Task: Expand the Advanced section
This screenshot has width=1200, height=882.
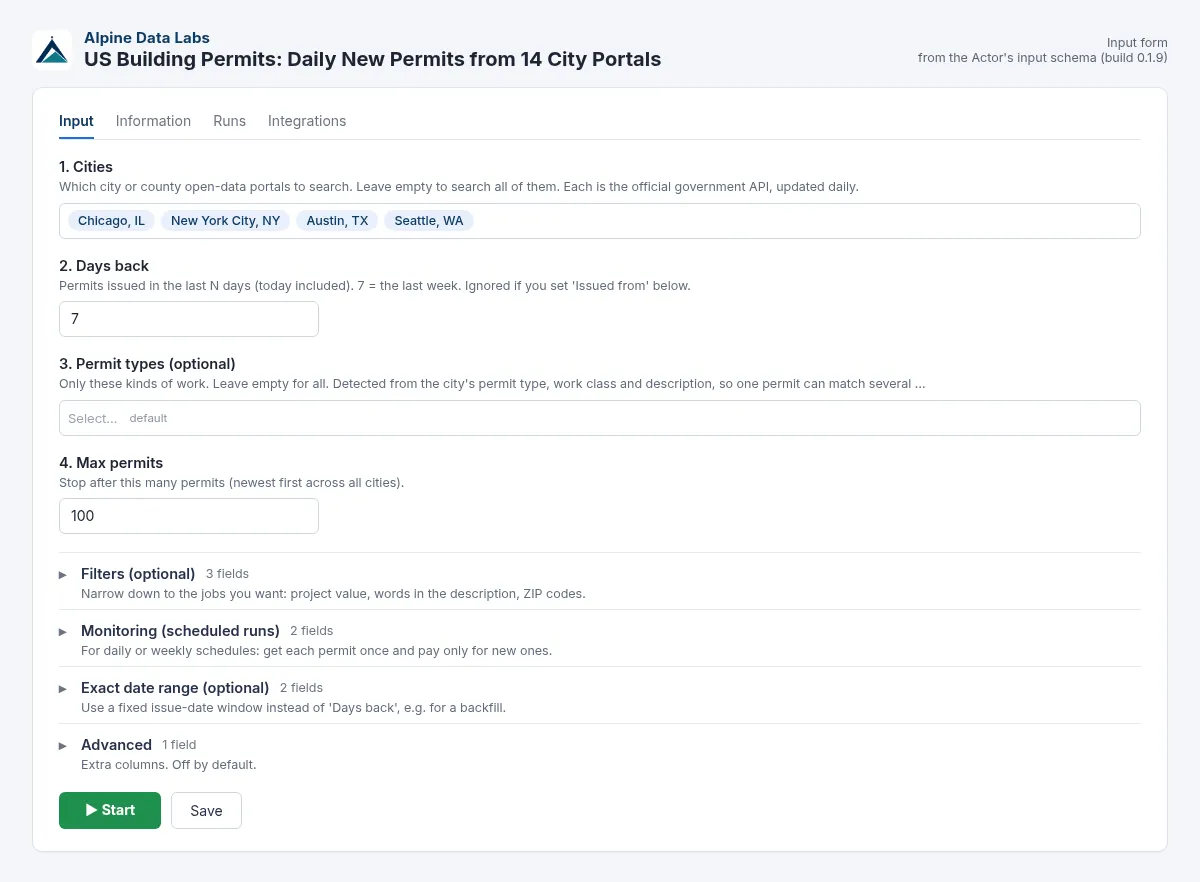Action: coord(600,753)
